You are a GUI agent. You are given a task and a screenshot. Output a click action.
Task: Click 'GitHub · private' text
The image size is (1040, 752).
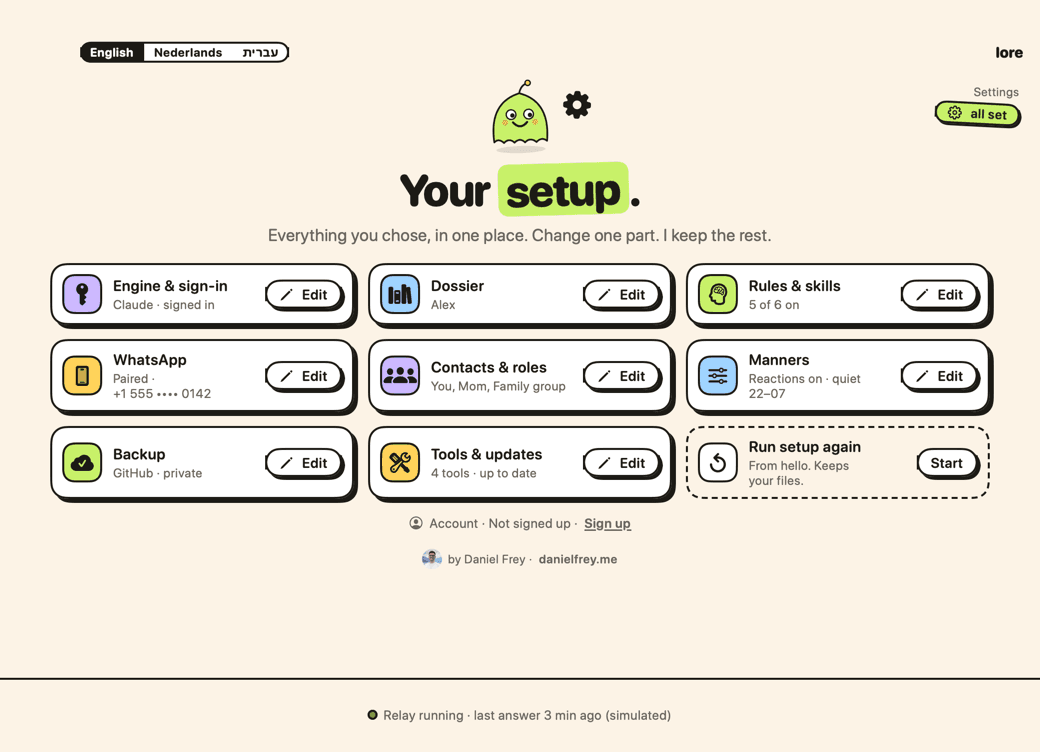(157, 473)
